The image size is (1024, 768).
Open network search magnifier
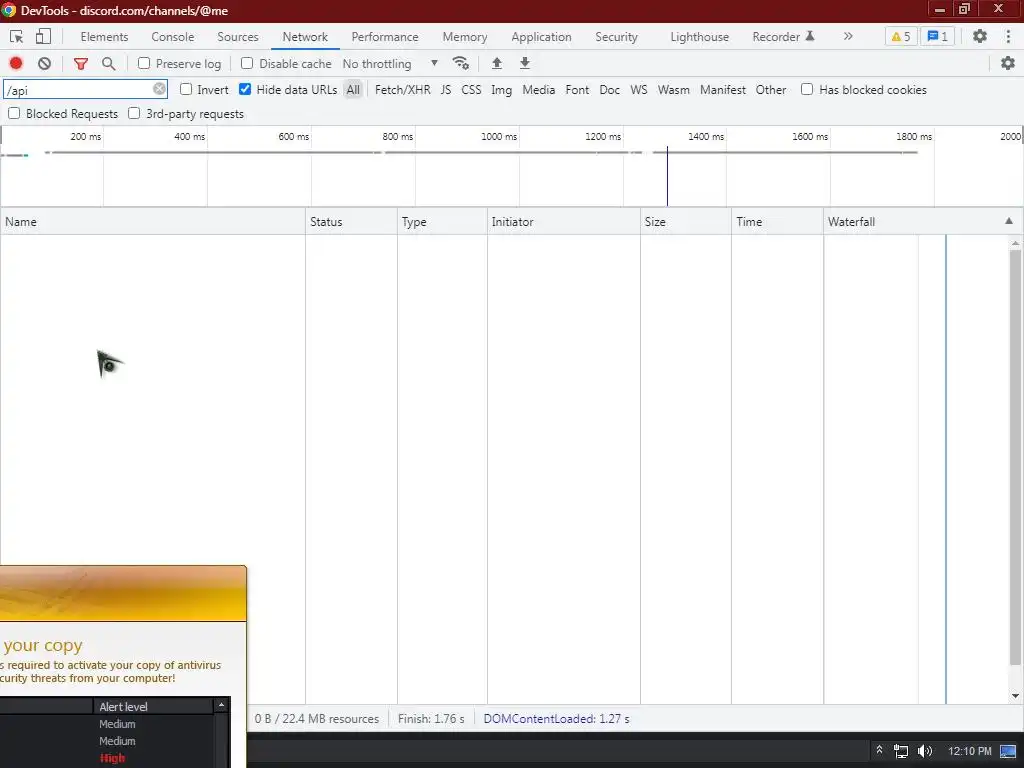pyautogui.click(x=109, y=63)
